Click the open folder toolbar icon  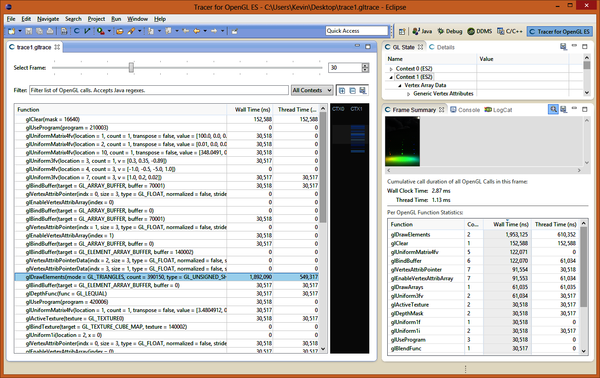coord(120,31)
